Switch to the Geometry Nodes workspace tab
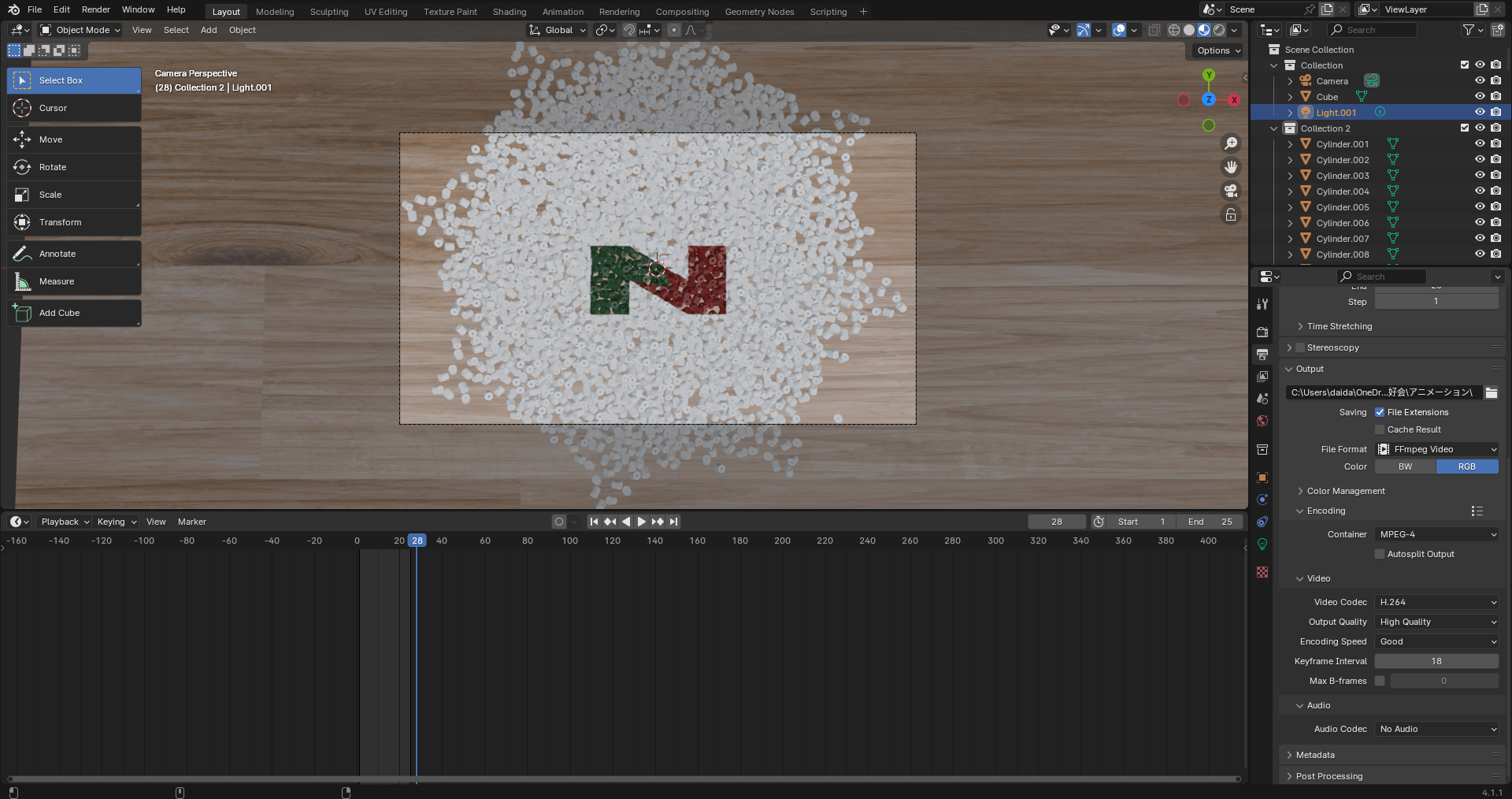The width and height of the screenshot is (1512, 799). click(760, 12)
